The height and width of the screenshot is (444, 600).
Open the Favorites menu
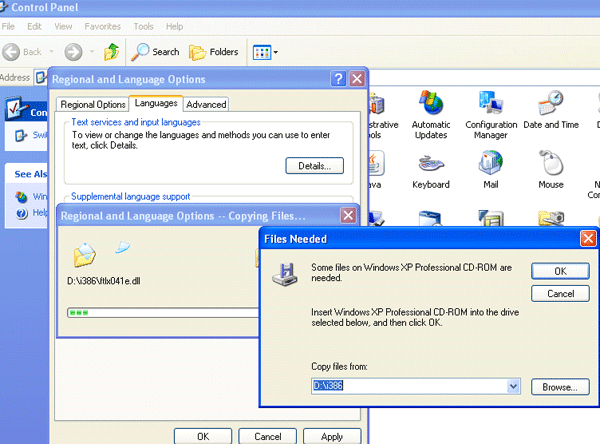point(103,26)
